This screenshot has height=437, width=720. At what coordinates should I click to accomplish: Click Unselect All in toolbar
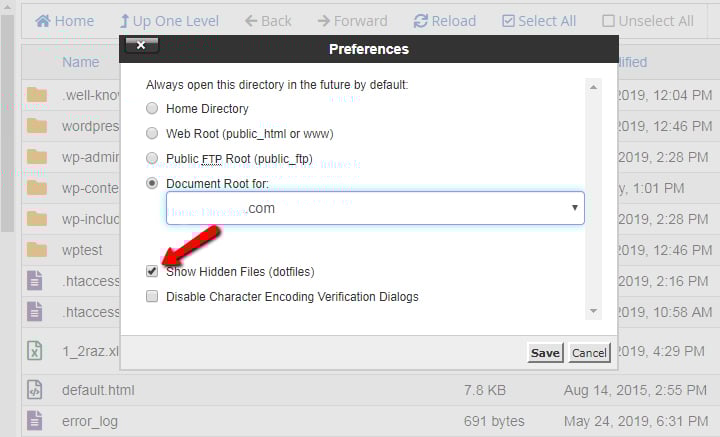click(x=647, y=21)
